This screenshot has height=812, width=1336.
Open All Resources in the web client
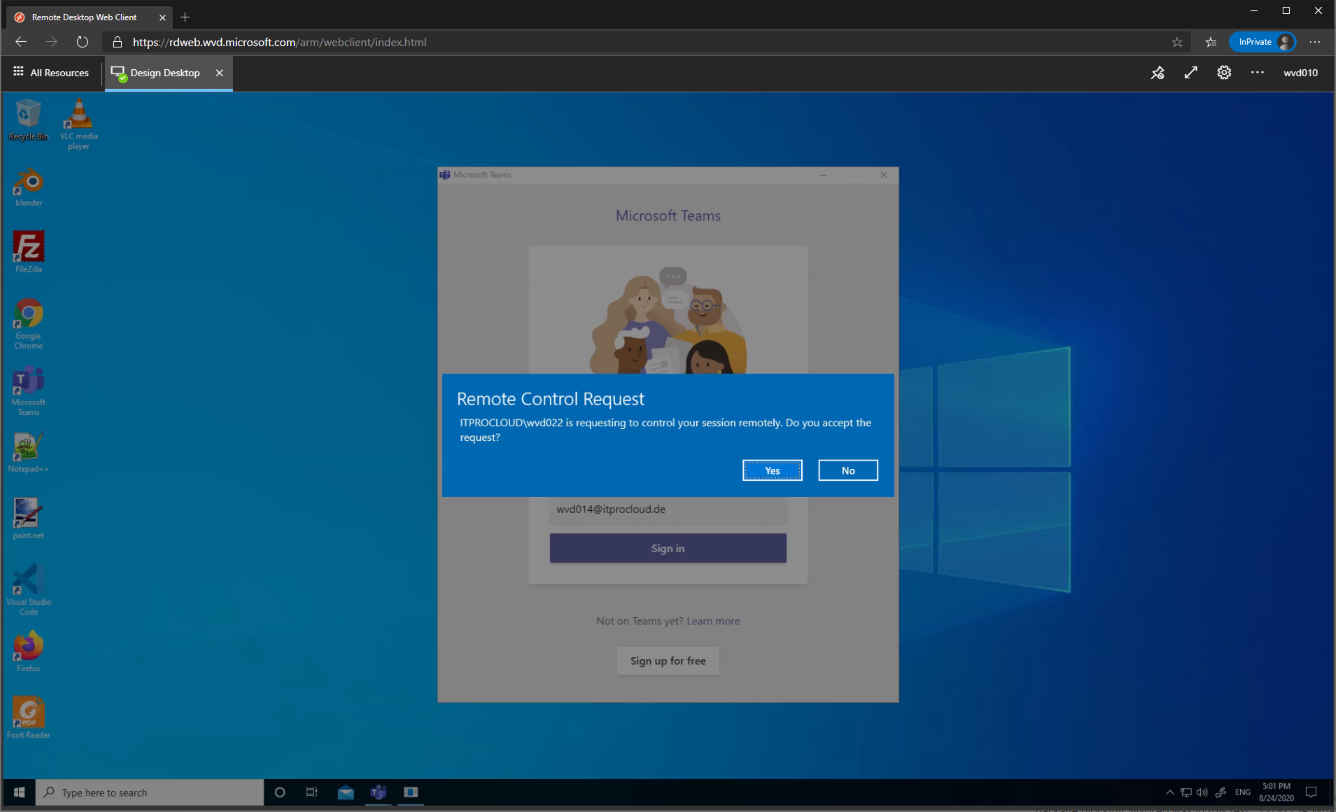[51, 73]
